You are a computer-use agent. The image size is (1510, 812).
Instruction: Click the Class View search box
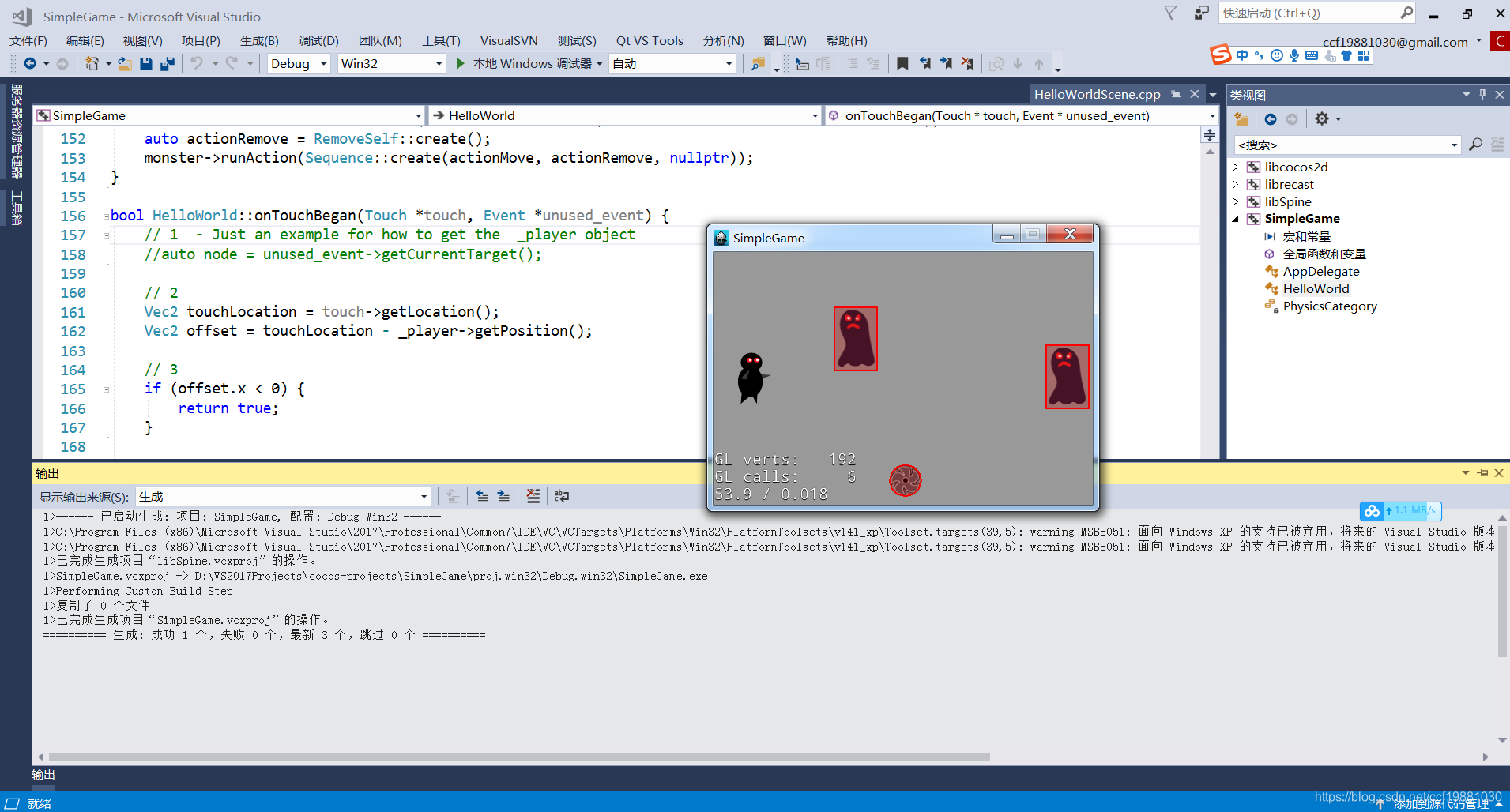(1346, 145)
